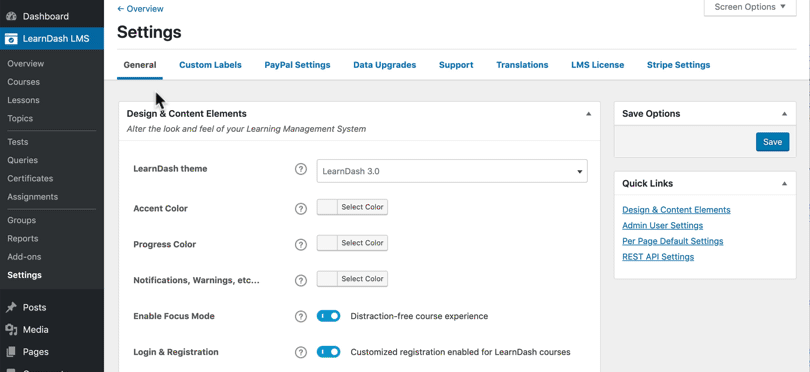
Task: Open Topics in the sidebar
Action: pos(20,118)
